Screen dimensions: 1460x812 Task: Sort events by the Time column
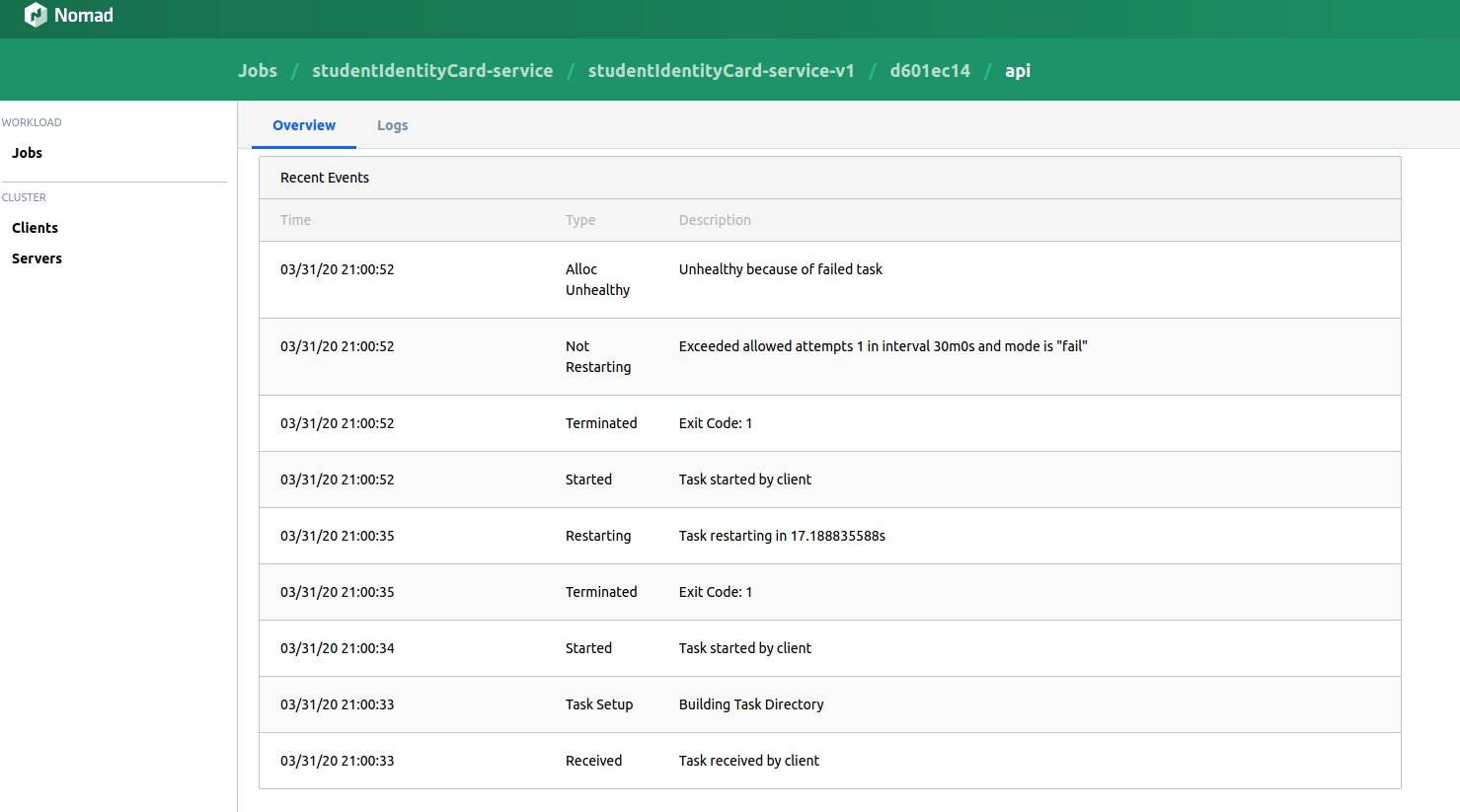(x=295, y=219)
